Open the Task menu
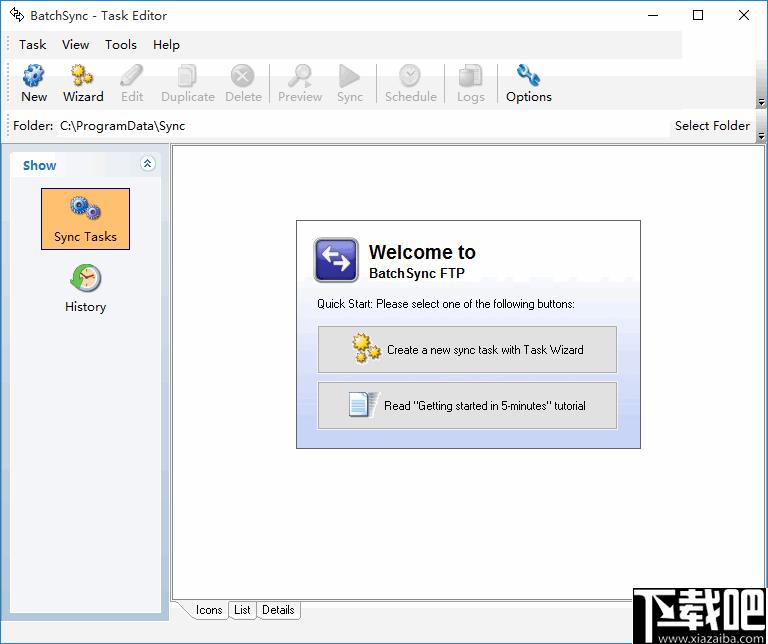The image size is (768, 644). (x=32, y=45)
